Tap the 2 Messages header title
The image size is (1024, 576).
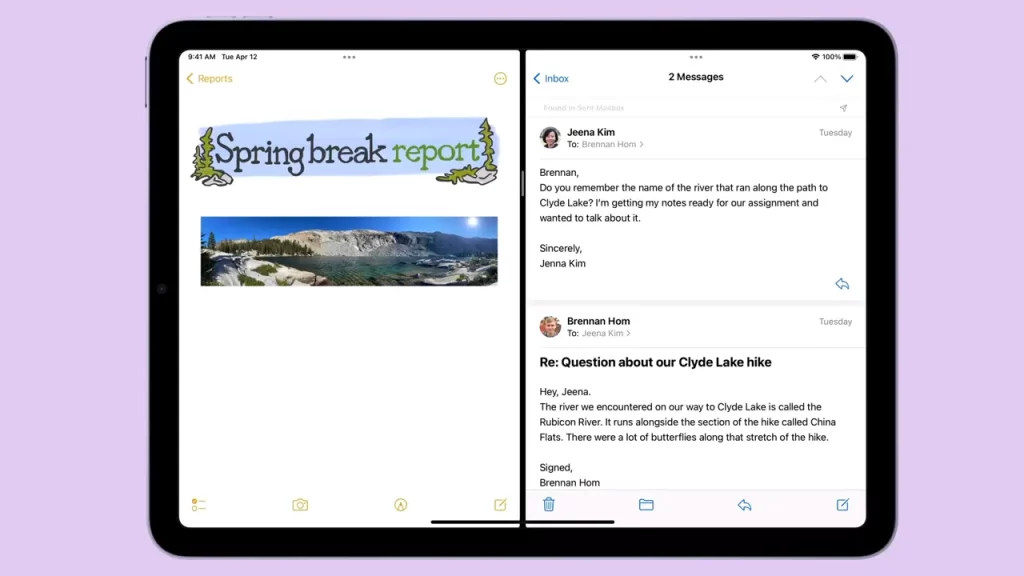pos(696,77)
